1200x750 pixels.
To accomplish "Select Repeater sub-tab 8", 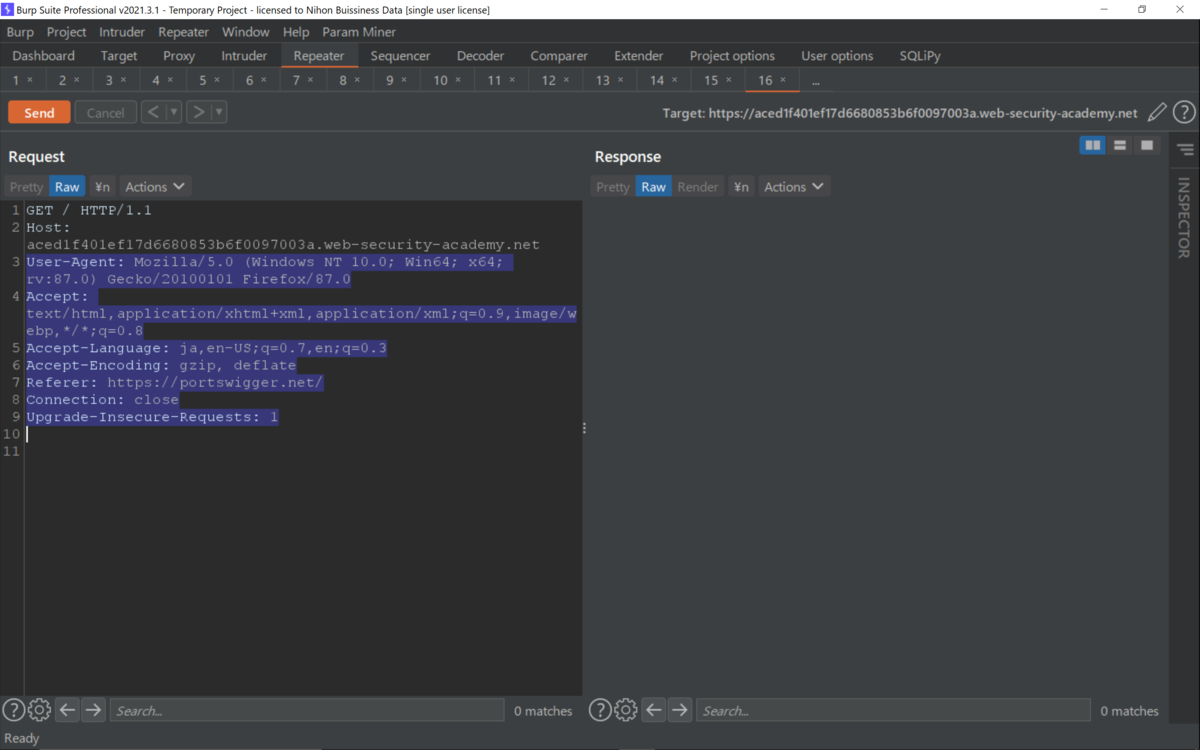I will click(x=343, y=80).
